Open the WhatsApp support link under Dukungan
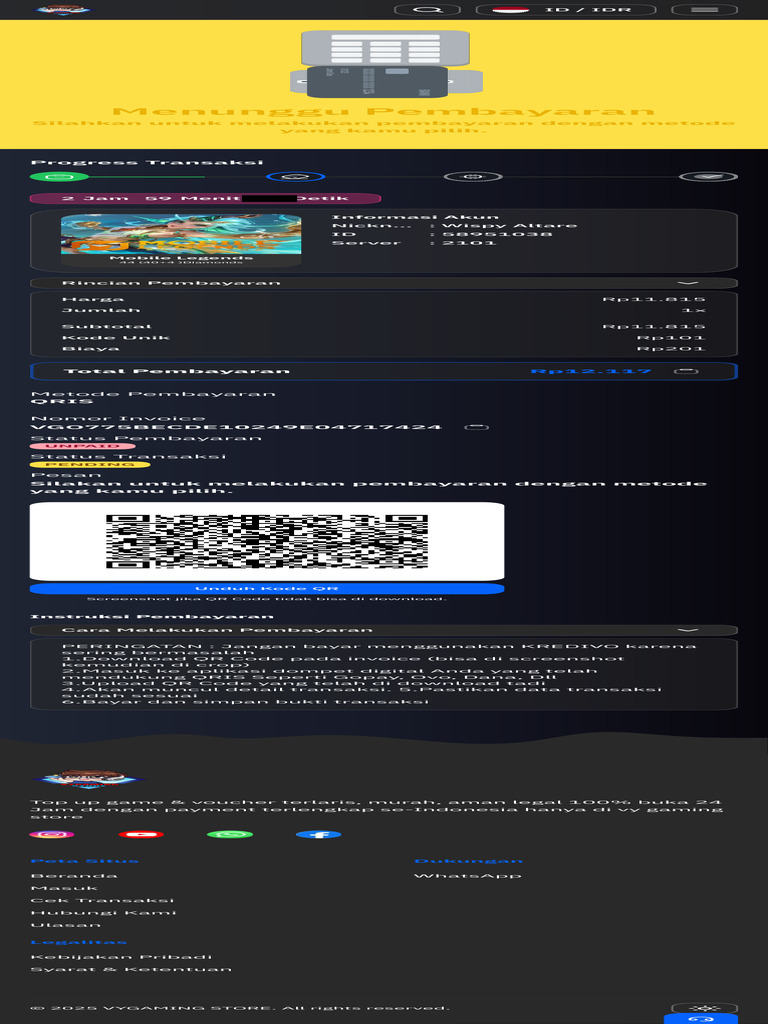 468,875
